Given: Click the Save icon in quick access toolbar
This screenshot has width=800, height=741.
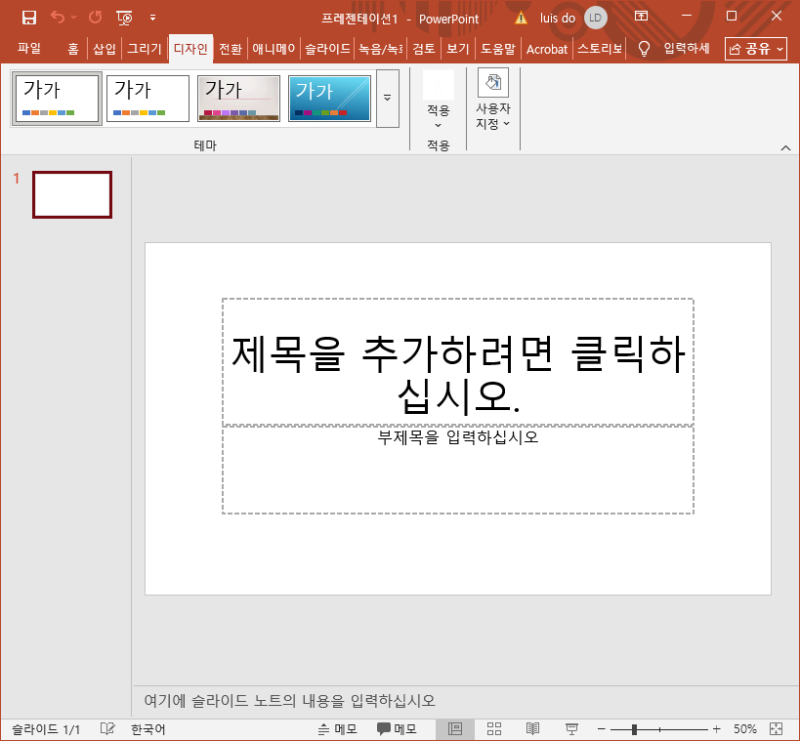Looking at the screenshot, I should tap(29, 17).
